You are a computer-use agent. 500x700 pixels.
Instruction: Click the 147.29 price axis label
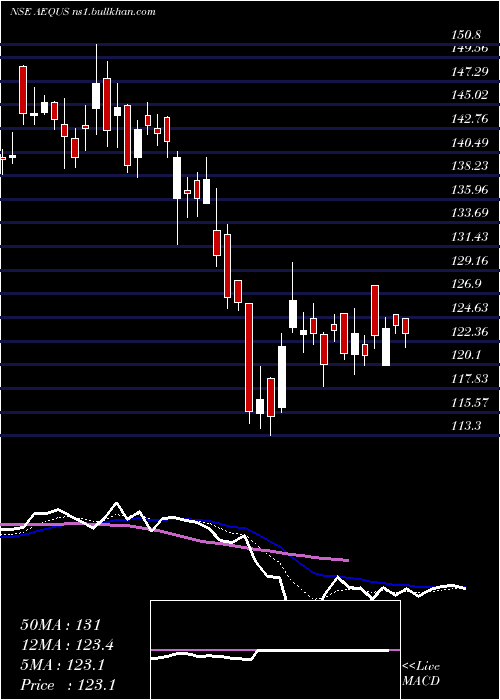470,71
